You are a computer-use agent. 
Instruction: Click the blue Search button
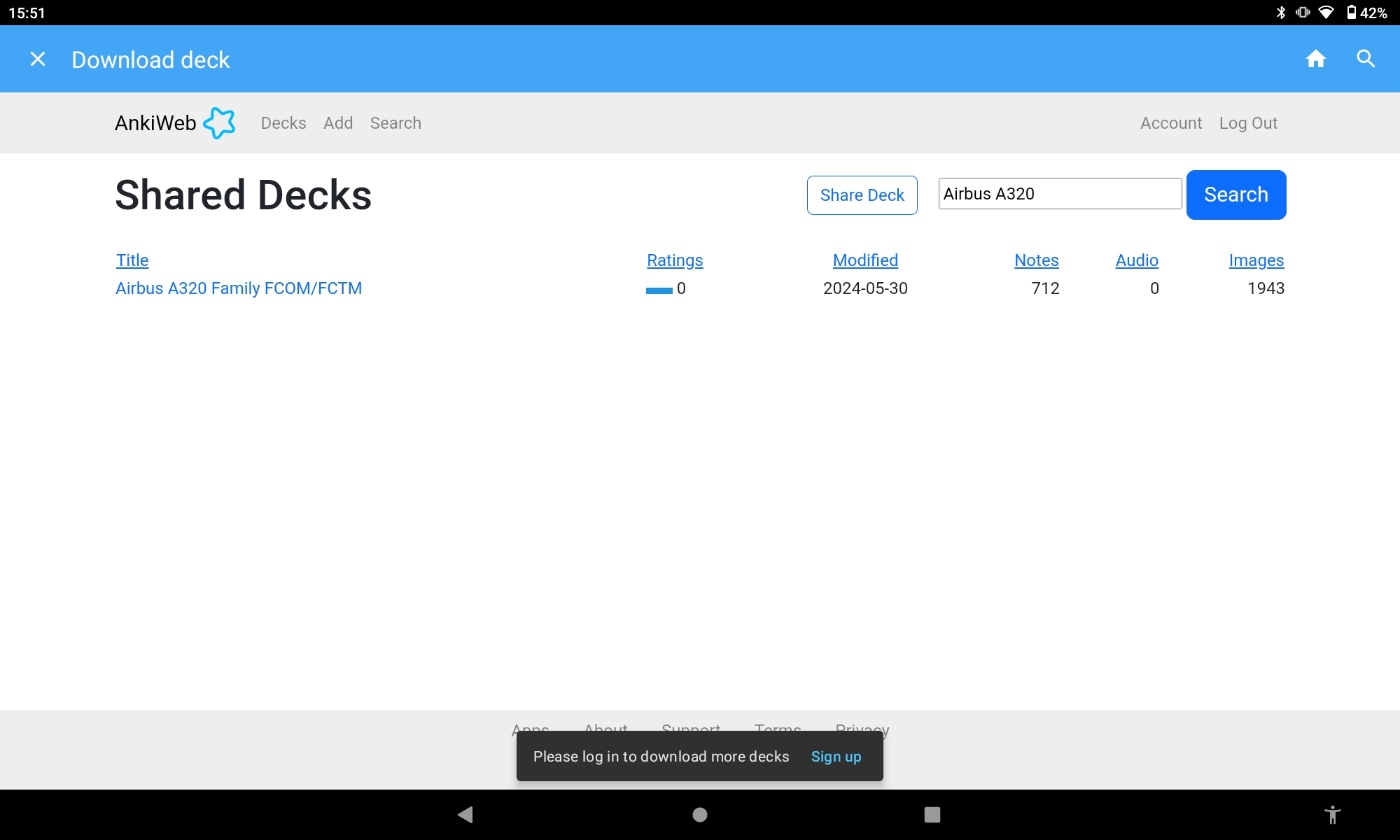coord(1236,195)
